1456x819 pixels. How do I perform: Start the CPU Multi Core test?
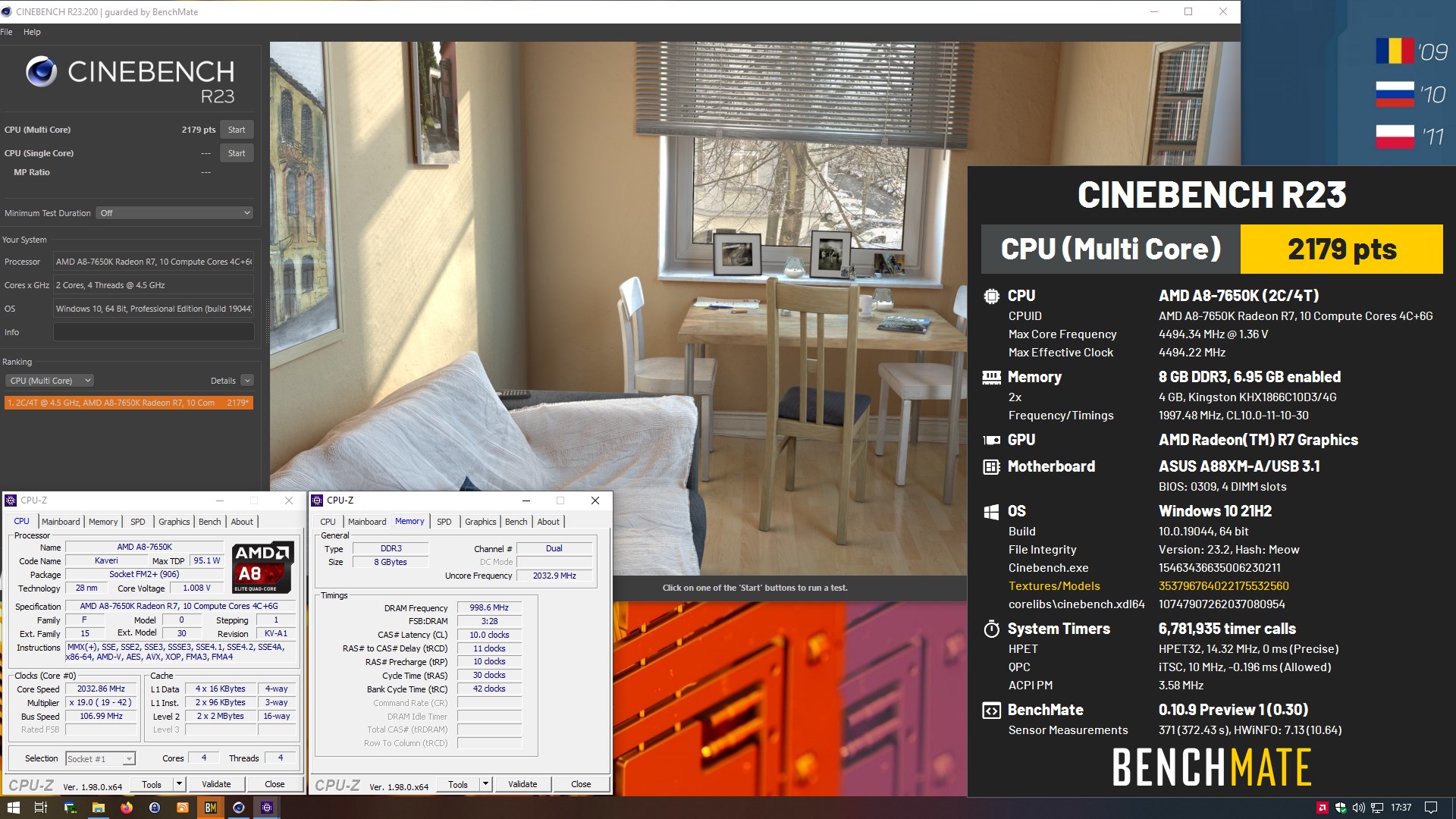point(237,130)
